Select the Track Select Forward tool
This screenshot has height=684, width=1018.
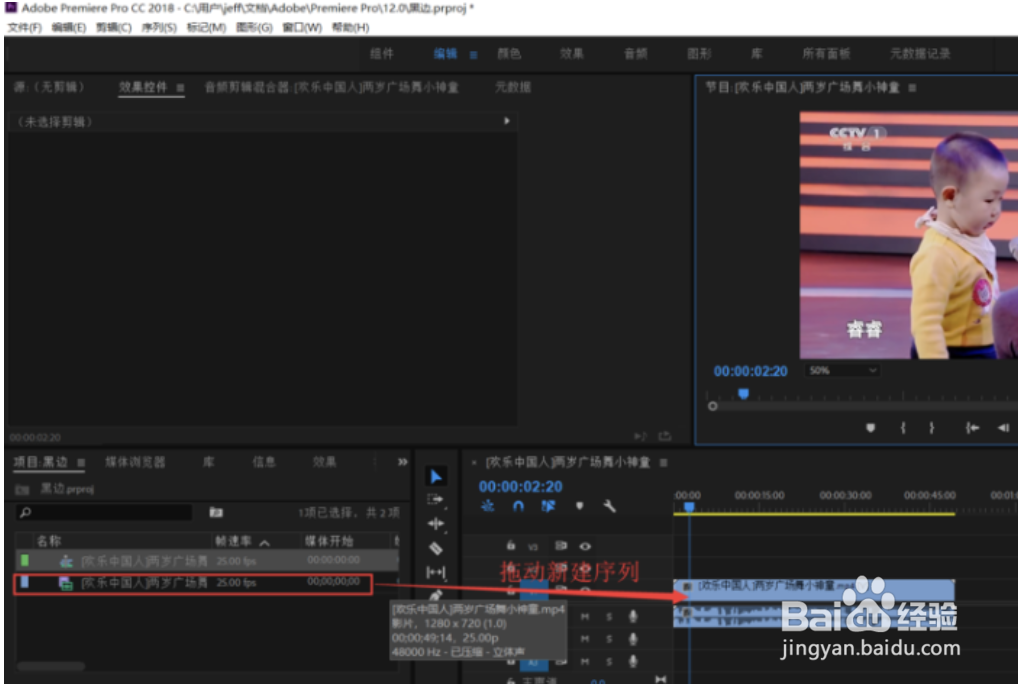click(435, 500)
